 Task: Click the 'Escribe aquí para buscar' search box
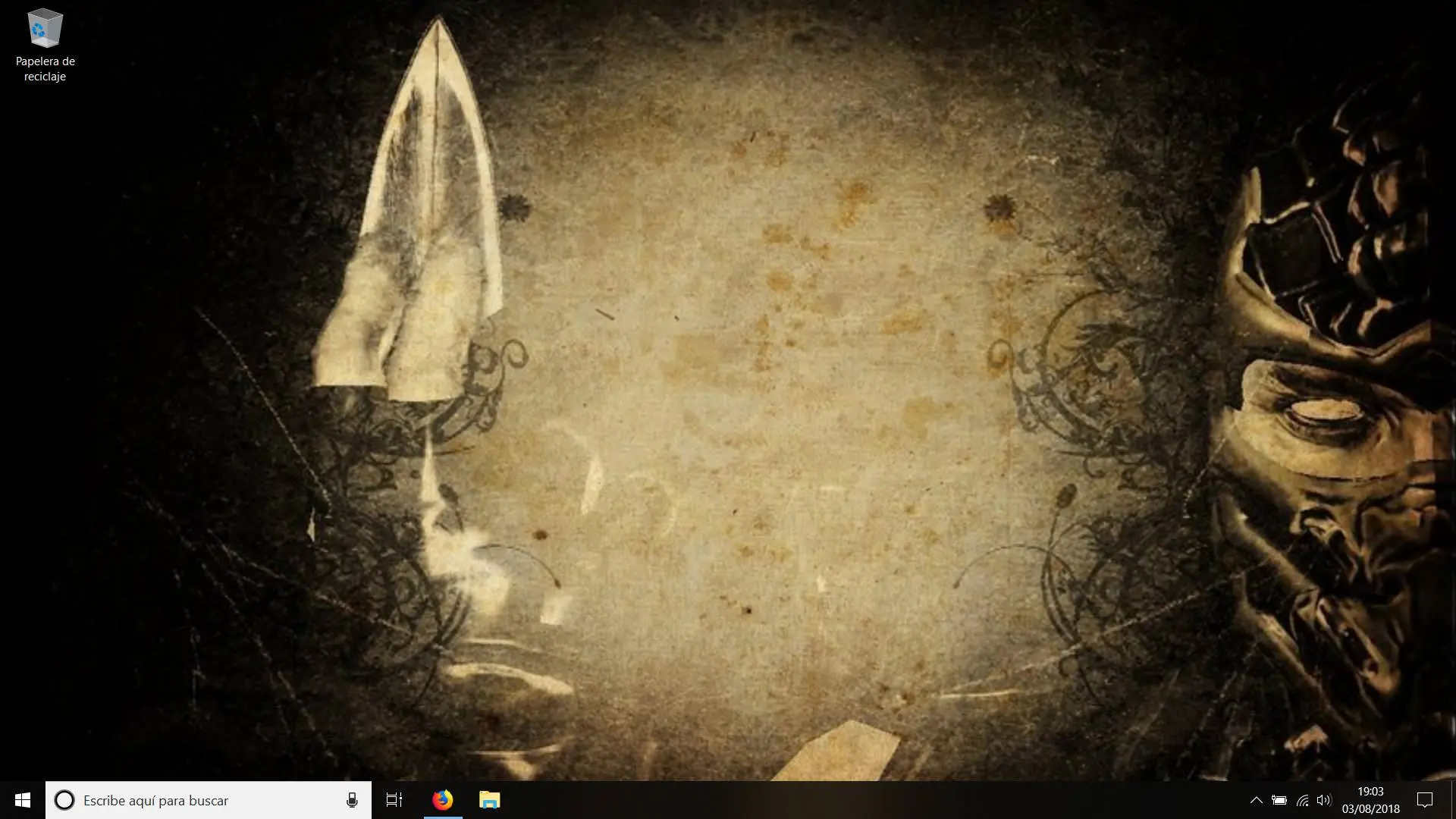click(209, 800)
